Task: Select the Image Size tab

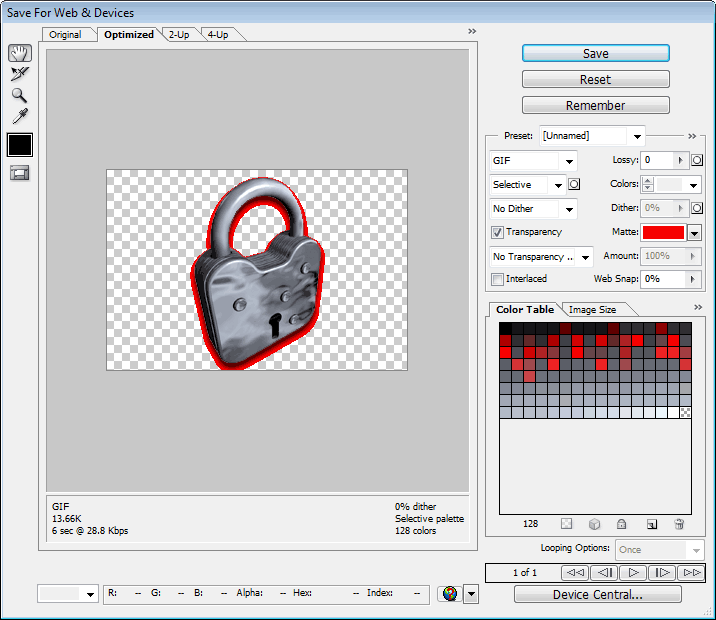Action: [592, 310]
